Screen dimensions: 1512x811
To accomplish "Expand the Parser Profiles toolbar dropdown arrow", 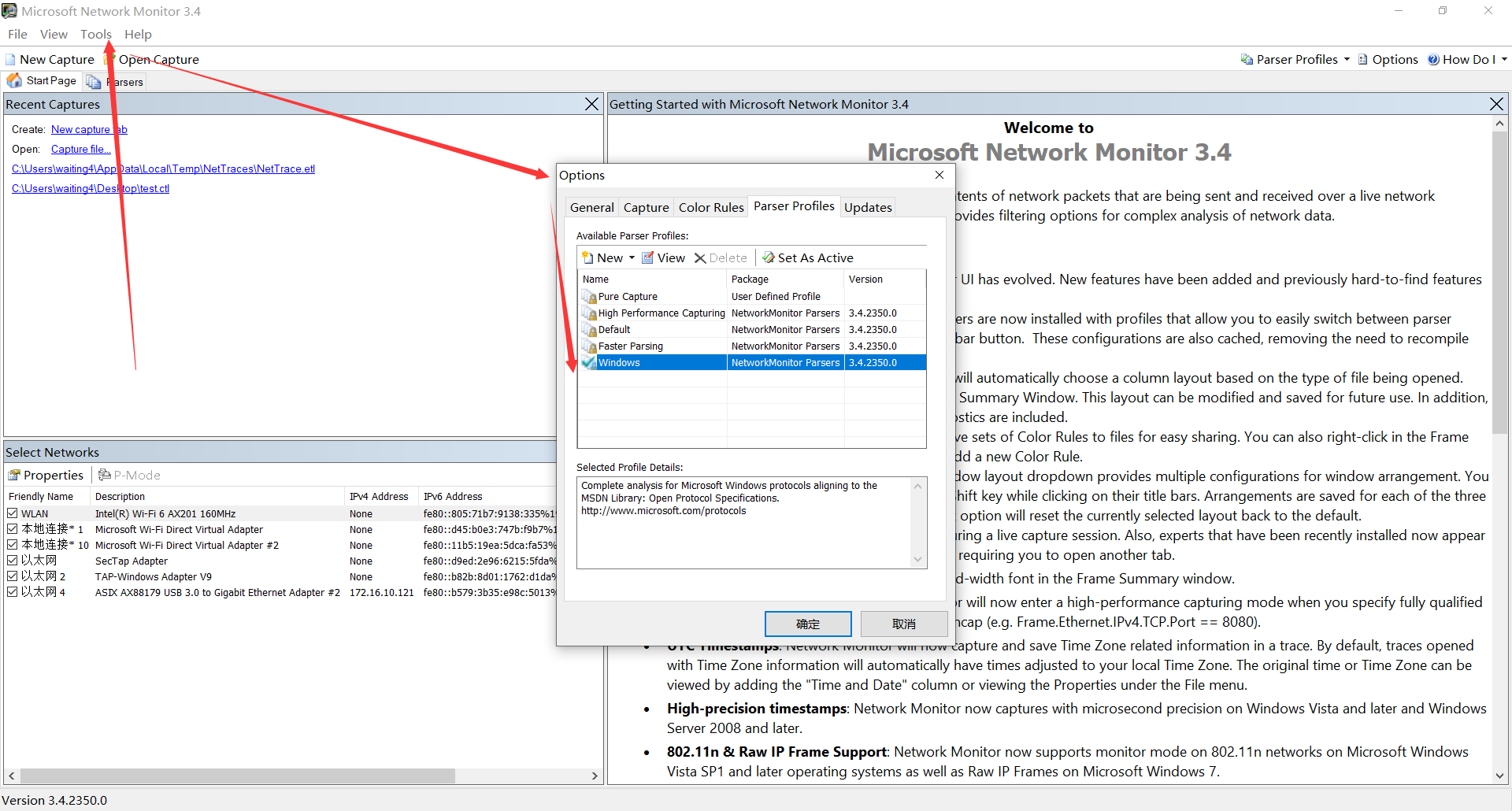I will pyautogui.click(x=1347, y=60).
